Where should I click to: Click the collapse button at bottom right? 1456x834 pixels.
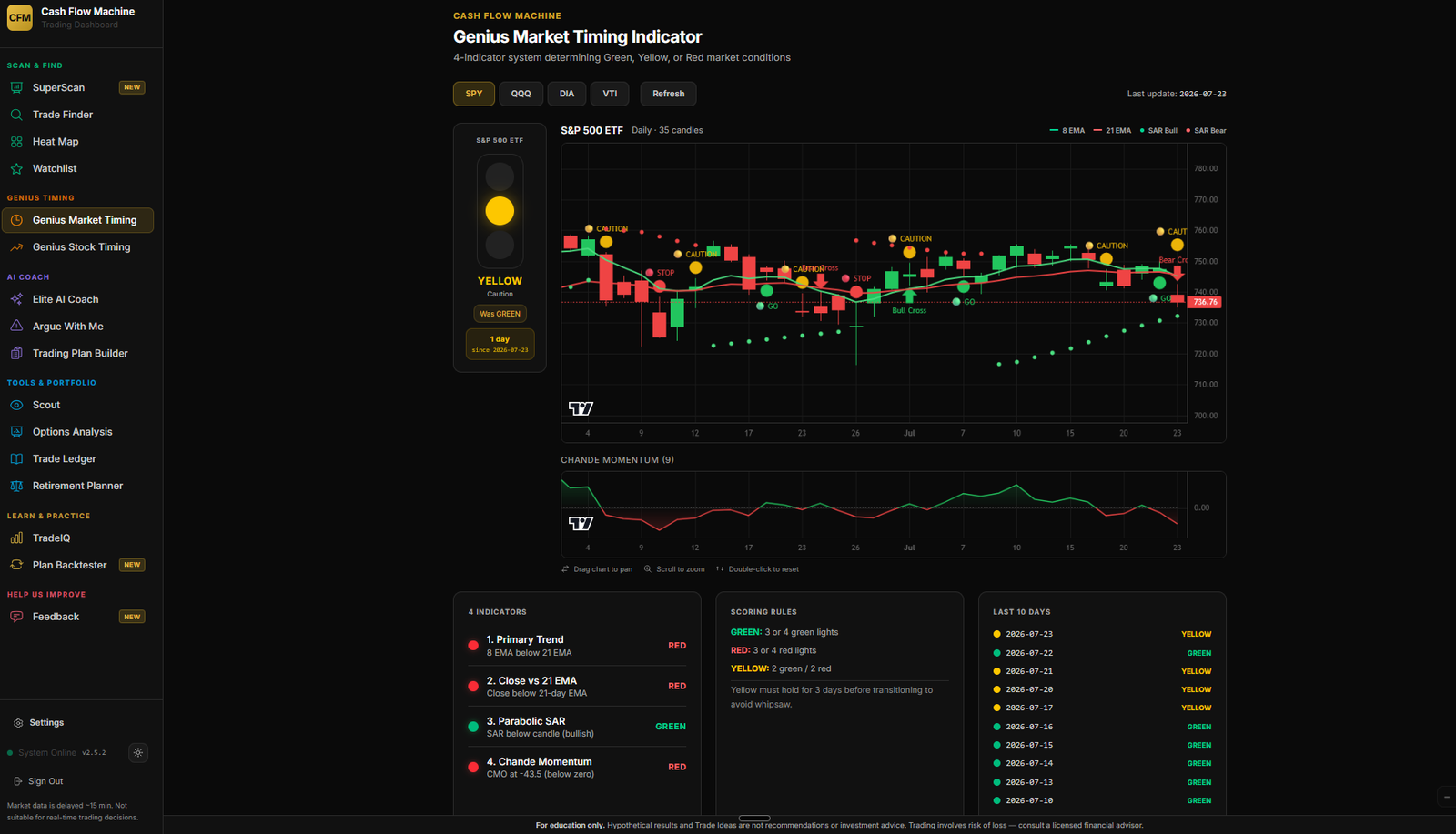point(1446,797)
